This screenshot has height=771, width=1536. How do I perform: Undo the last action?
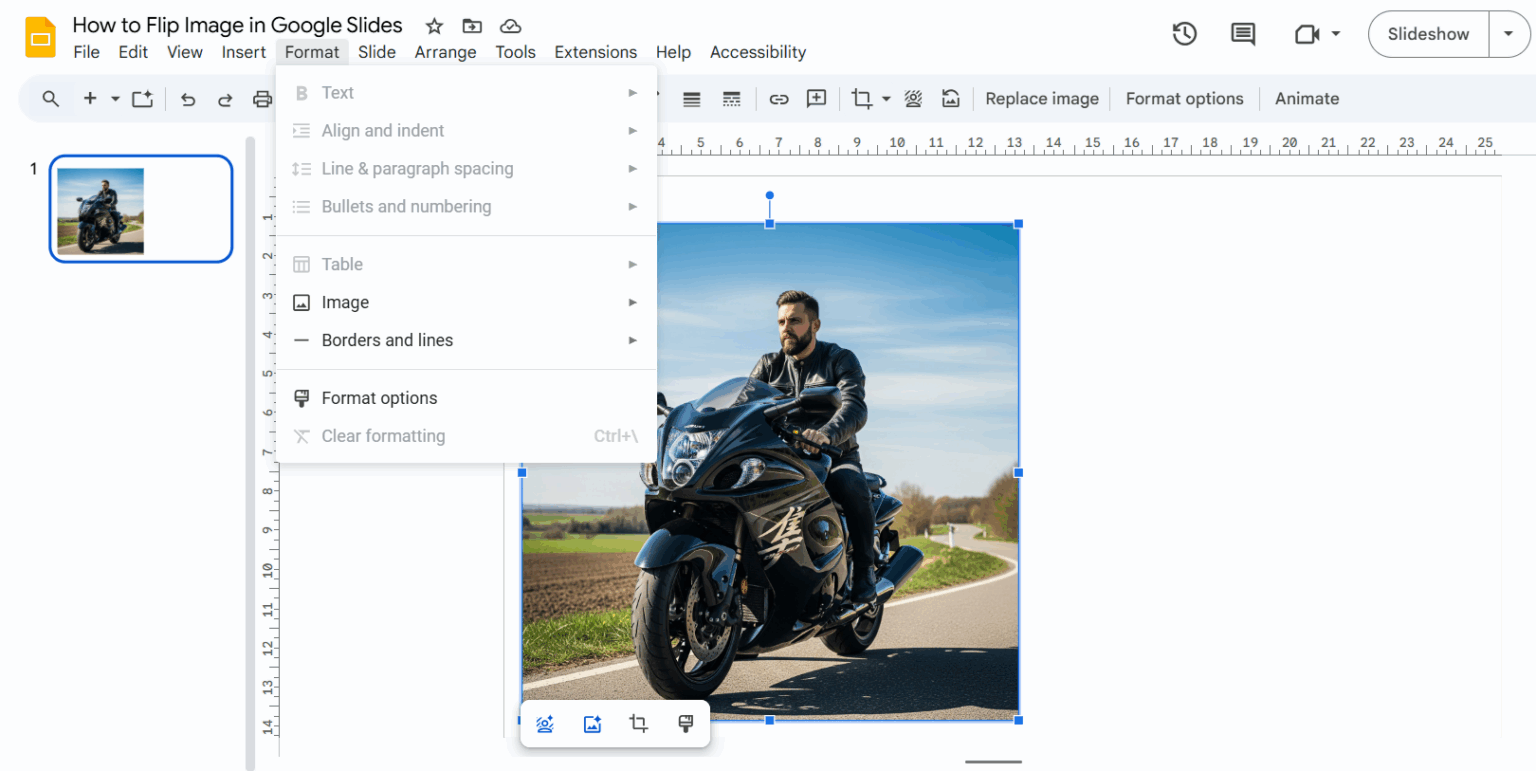[188, 98]
